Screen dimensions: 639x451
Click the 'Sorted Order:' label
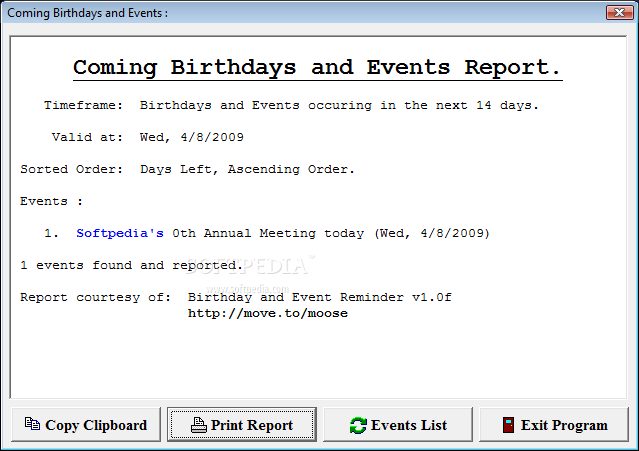click(x=71, y=169)
